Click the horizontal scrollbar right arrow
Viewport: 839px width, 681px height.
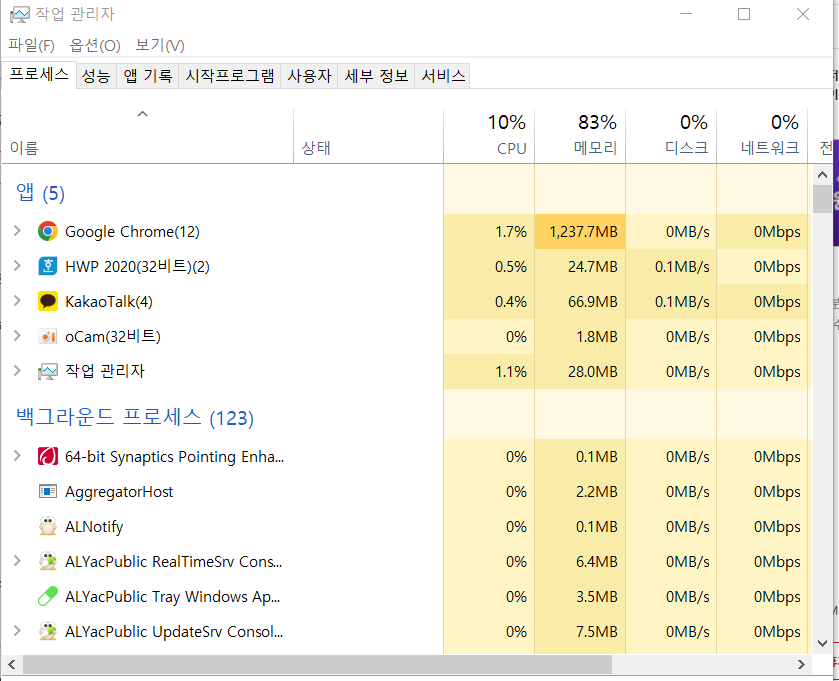coord(801,664)
